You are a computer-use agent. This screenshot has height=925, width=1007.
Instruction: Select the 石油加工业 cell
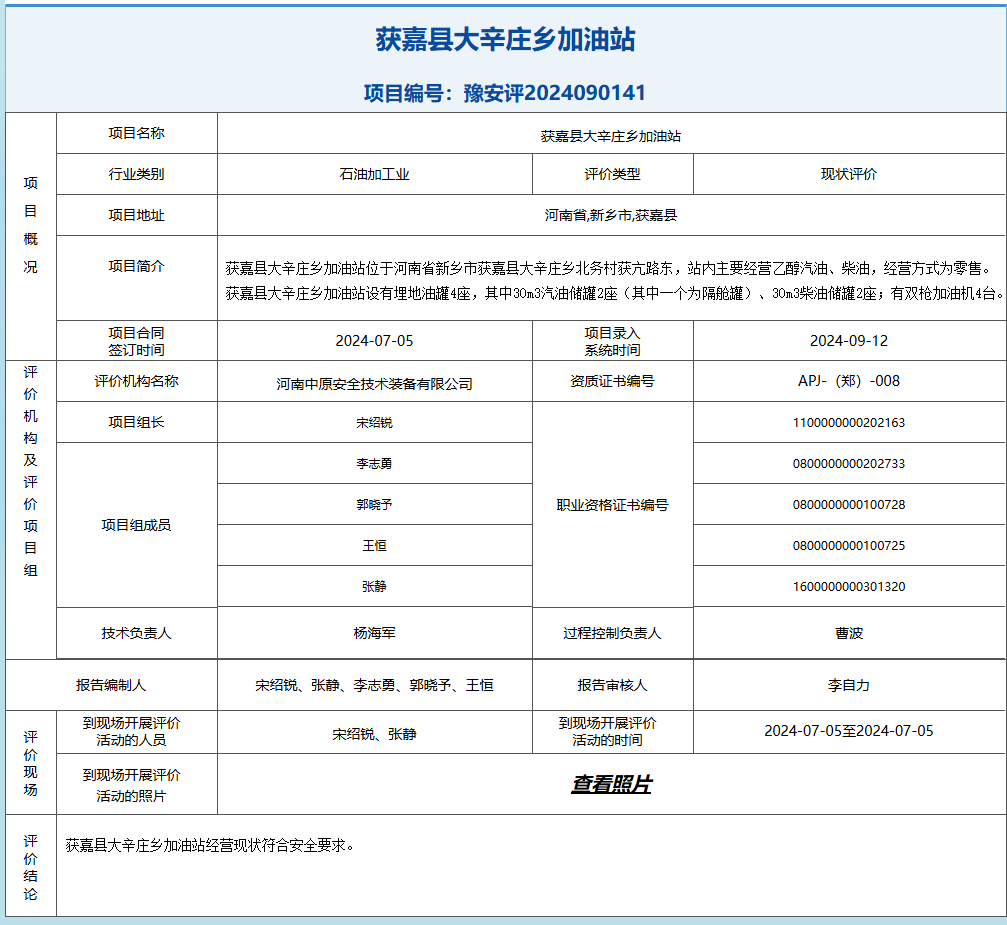point(374,174)
